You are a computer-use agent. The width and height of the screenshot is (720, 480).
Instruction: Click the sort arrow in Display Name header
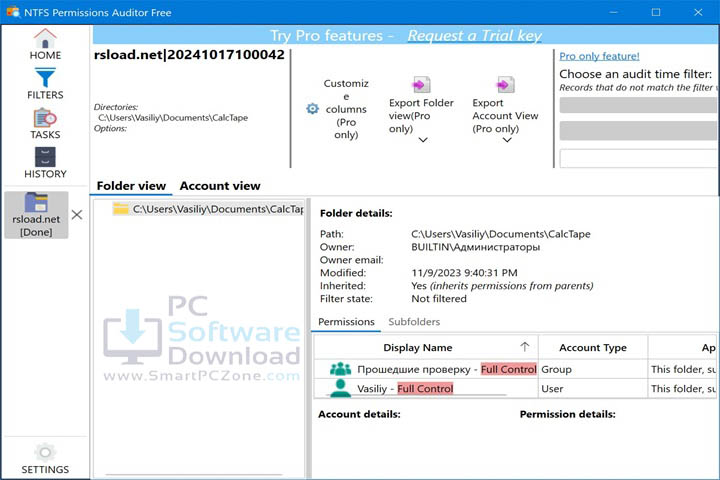524,347
